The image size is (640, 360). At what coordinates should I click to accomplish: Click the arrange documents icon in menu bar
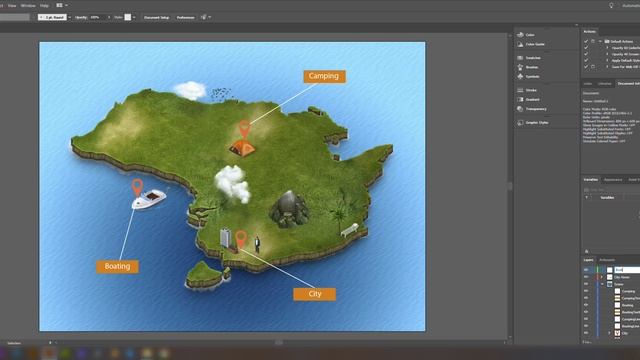[x=59, y=5]
